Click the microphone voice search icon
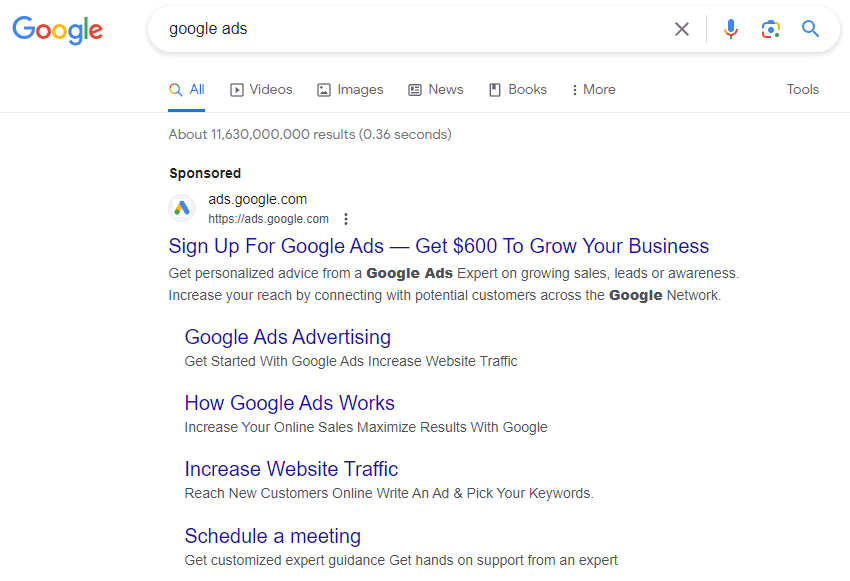The width and height of the screenshot is (850, 581). point(731,29)
